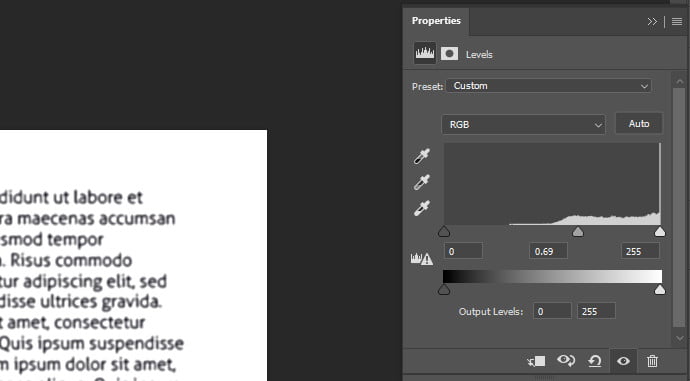This screenshot has height=381, width=690.
Task: Pick the gray point eyedropper
Action: click(x=422, y=182)
